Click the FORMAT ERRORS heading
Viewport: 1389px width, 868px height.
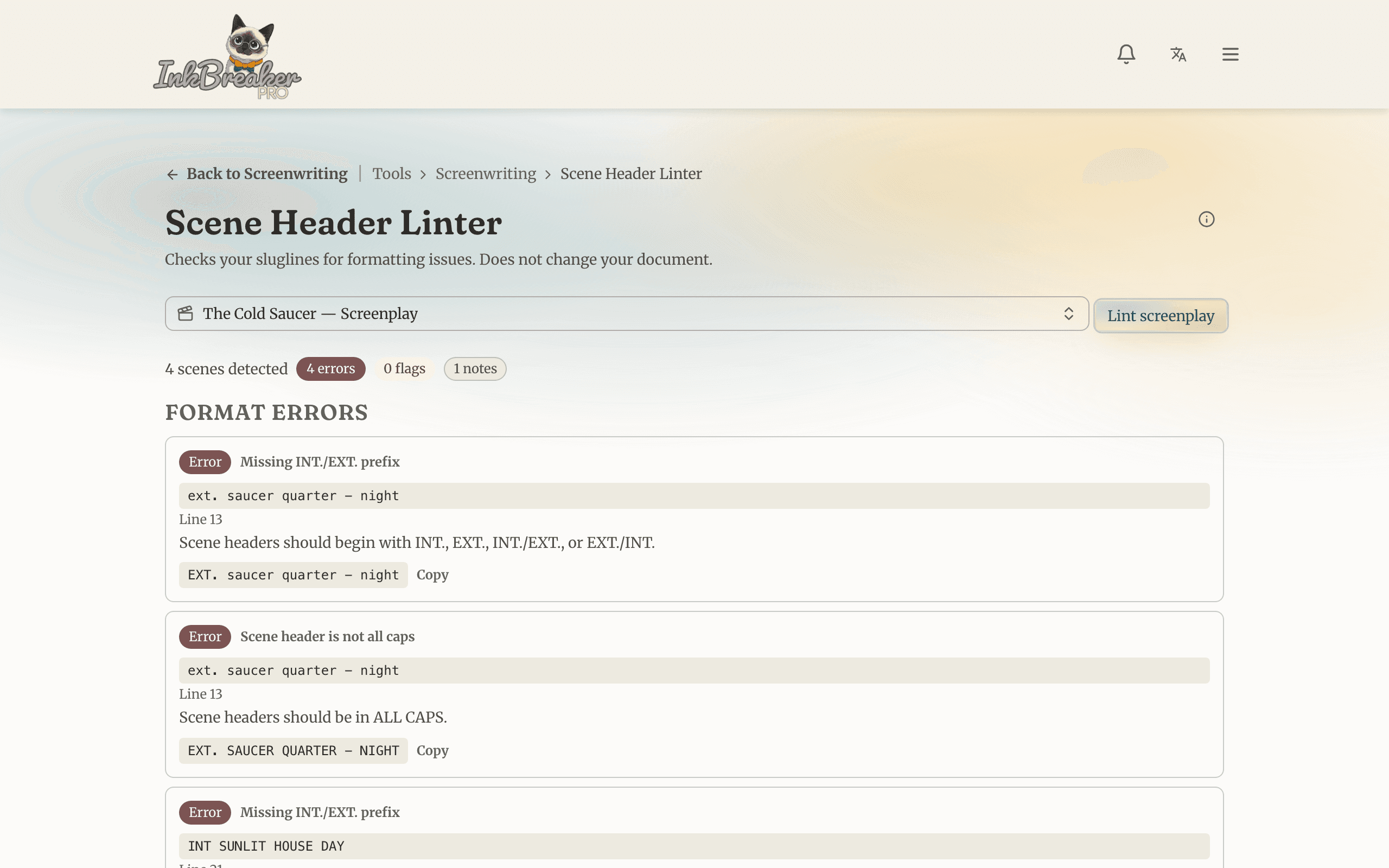pos(266,413)
